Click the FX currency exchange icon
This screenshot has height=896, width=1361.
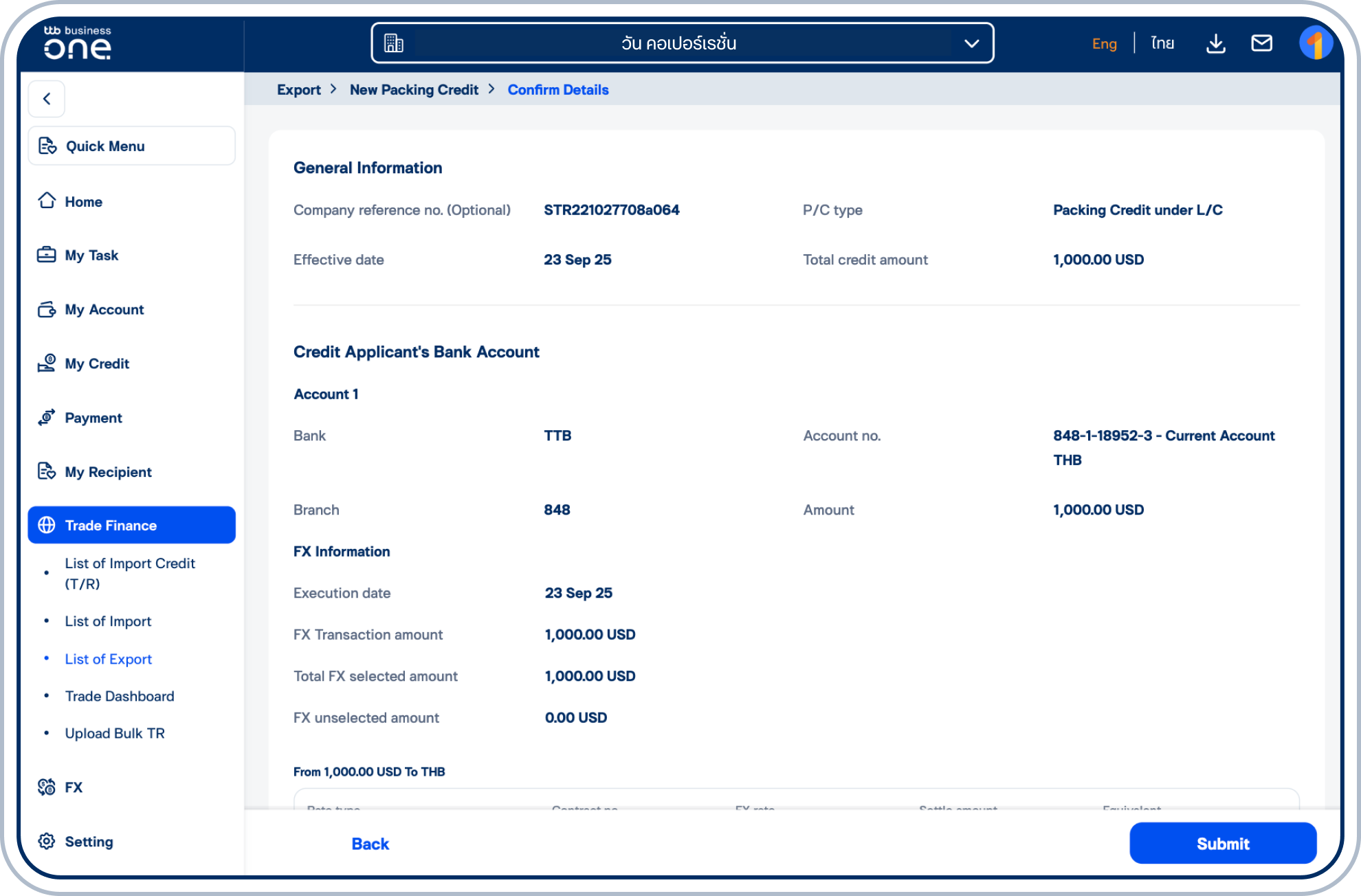tap(47, 787)
